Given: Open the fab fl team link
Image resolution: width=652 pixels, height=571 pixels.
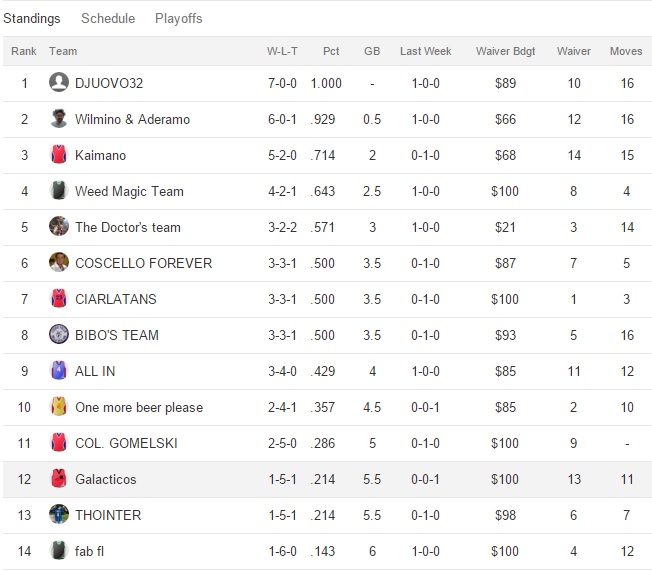Looking at the screenshot, I should click(92, 551).
